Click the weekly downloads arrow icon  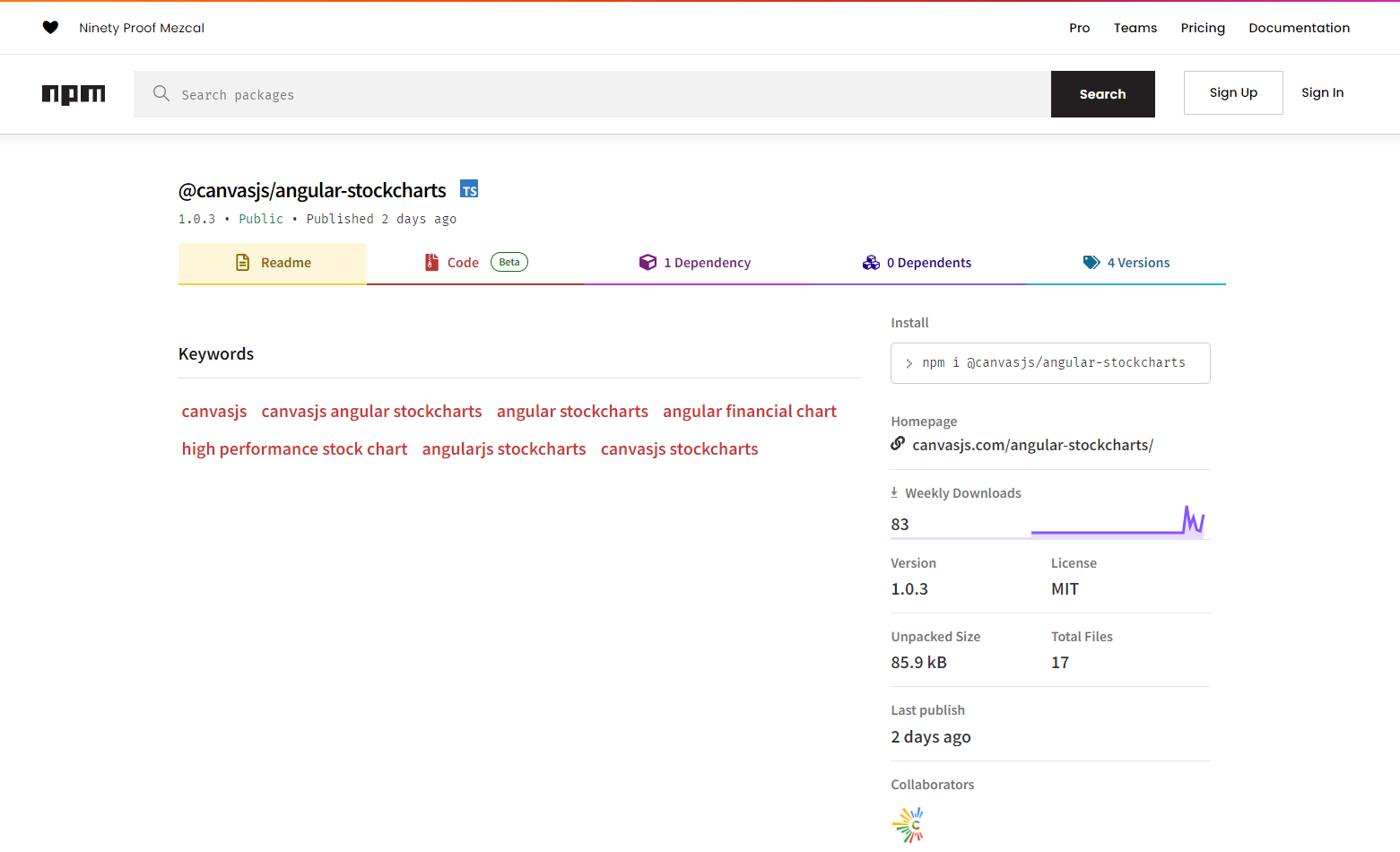pos(894,492)
